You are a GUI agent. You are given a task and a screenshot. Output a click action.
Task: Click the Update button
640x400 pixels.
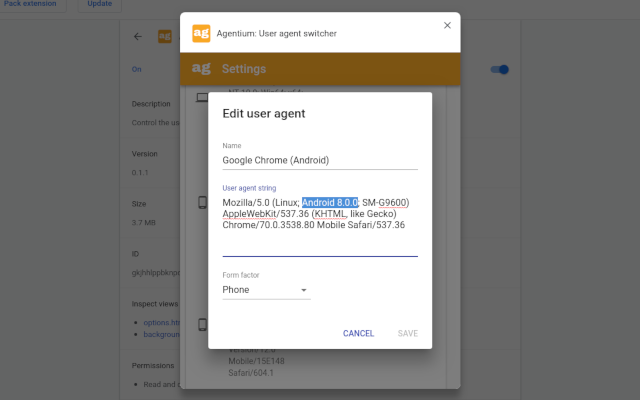pyautogui.click(x=100, y=4)
